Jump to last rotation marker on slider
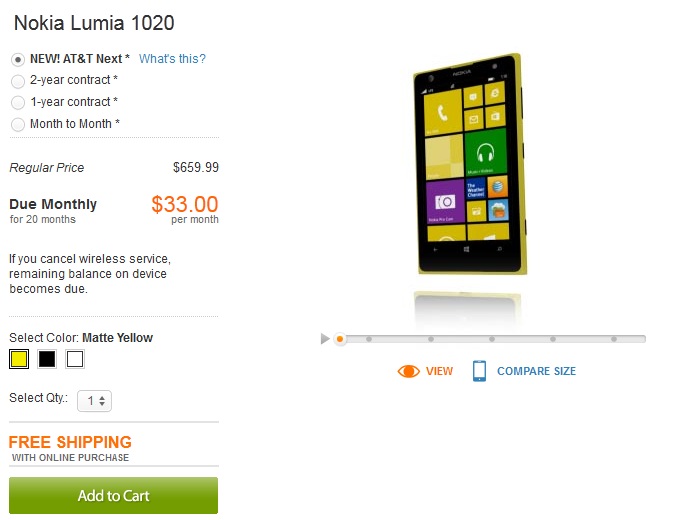This screenshot has height=520, width=688. [614, 339]
